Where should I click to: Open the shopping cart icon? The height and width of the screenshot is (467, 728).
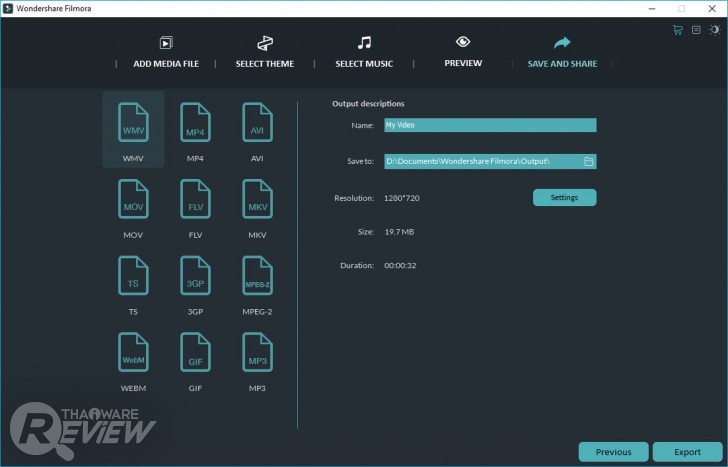[x=678, y=30]
